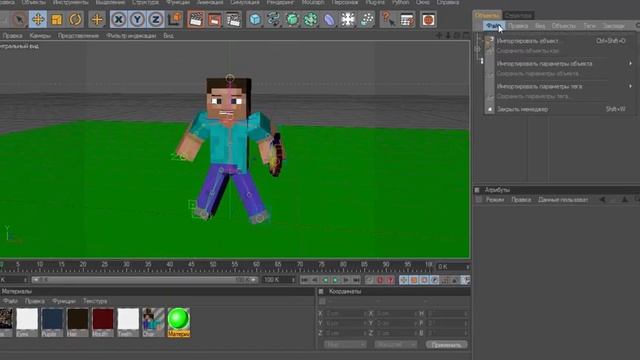
Task: Click the plus-shaped last-tool icon
Action: click(x=97, y=19)
